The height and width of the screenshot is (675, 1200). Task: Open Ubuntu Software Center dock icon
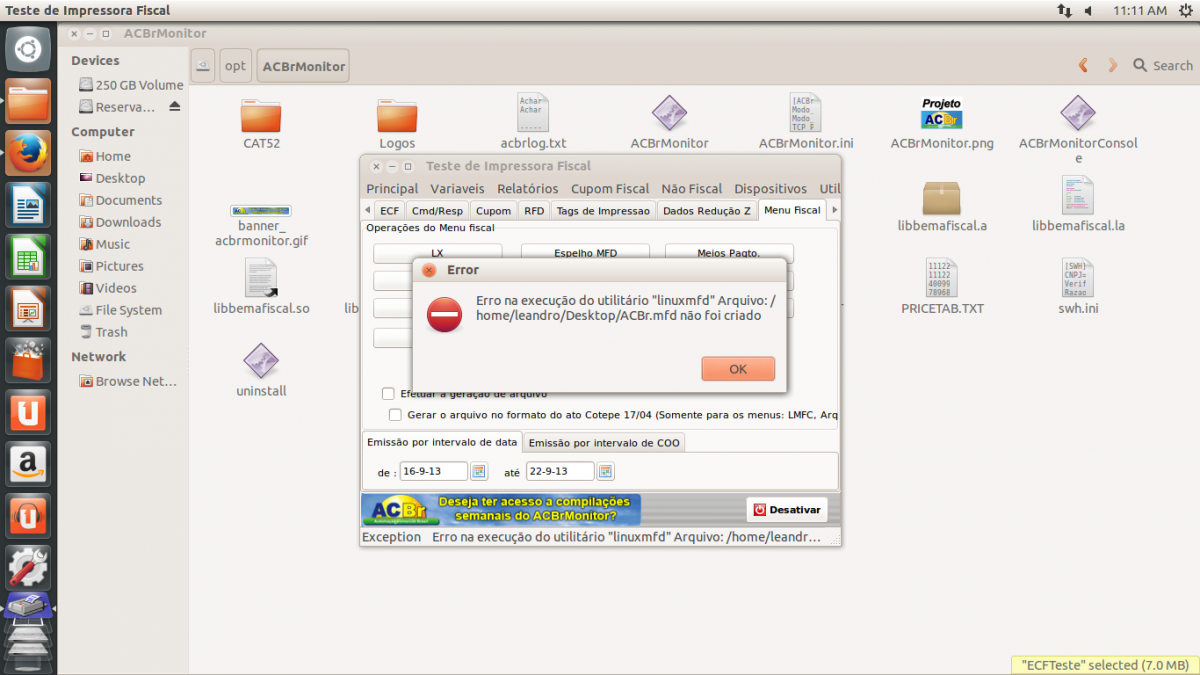coord(28,361)
